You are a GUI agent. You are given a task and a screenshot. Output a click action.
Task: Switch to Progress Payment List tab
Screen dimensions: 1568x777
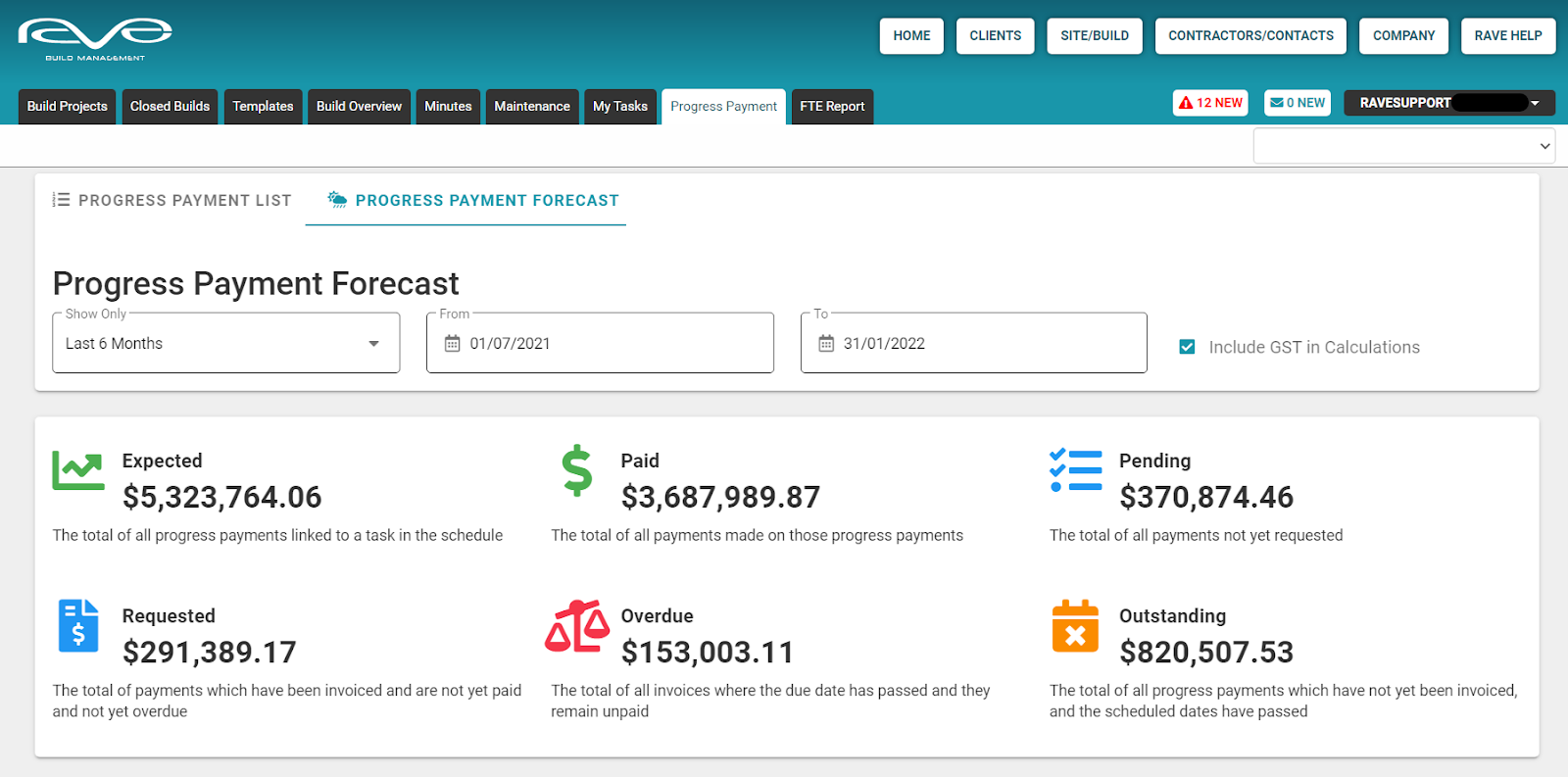coord(172,200)
